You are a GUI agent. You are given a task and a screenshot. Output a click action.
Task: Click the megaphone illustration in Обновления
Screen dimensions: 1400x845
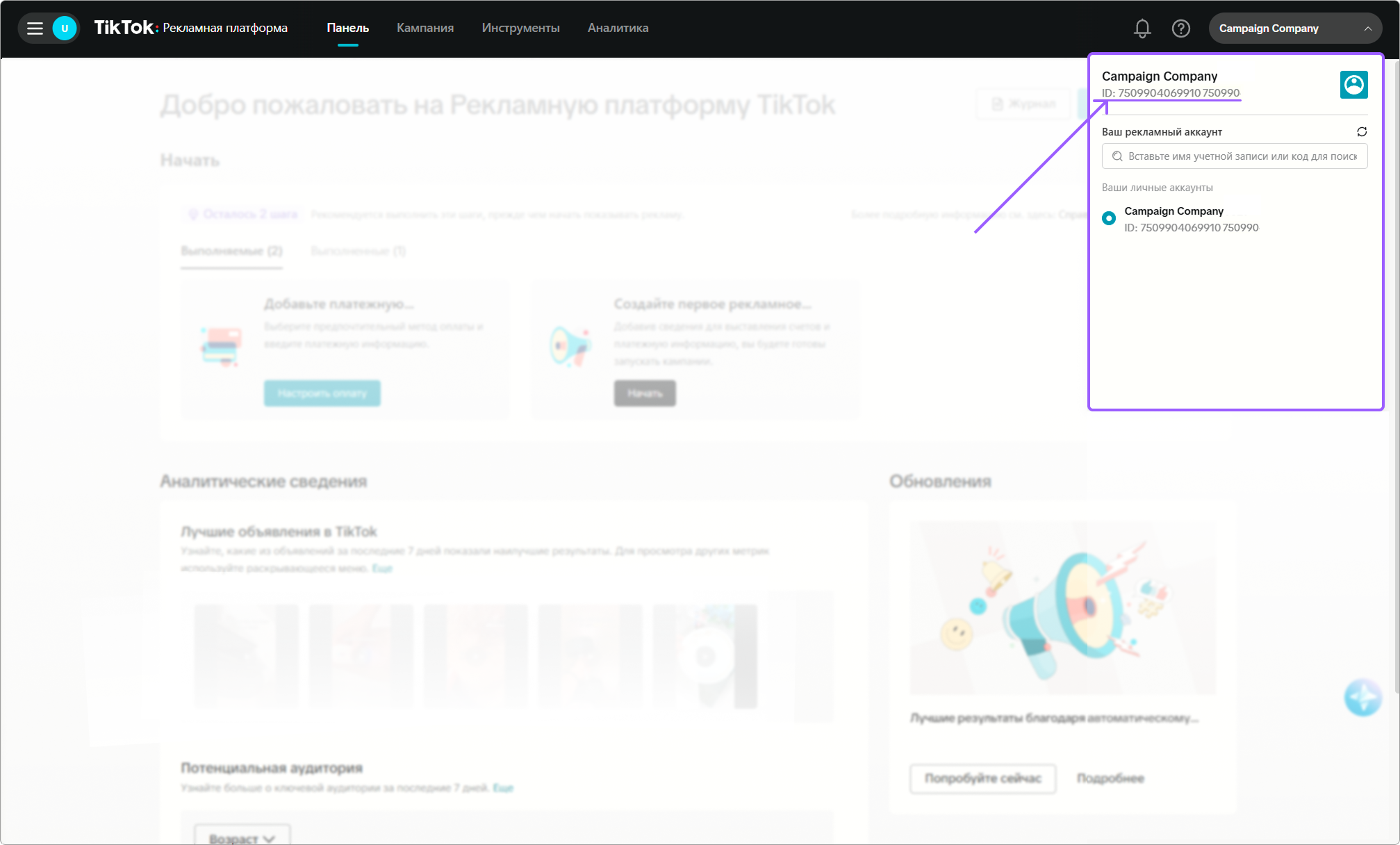point(1063,608)
